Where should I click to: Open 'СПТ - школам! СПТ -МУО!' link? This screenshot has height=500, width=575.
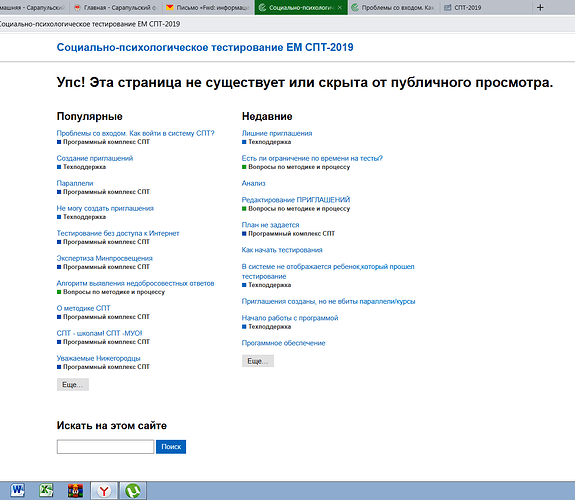coord(99,333)
